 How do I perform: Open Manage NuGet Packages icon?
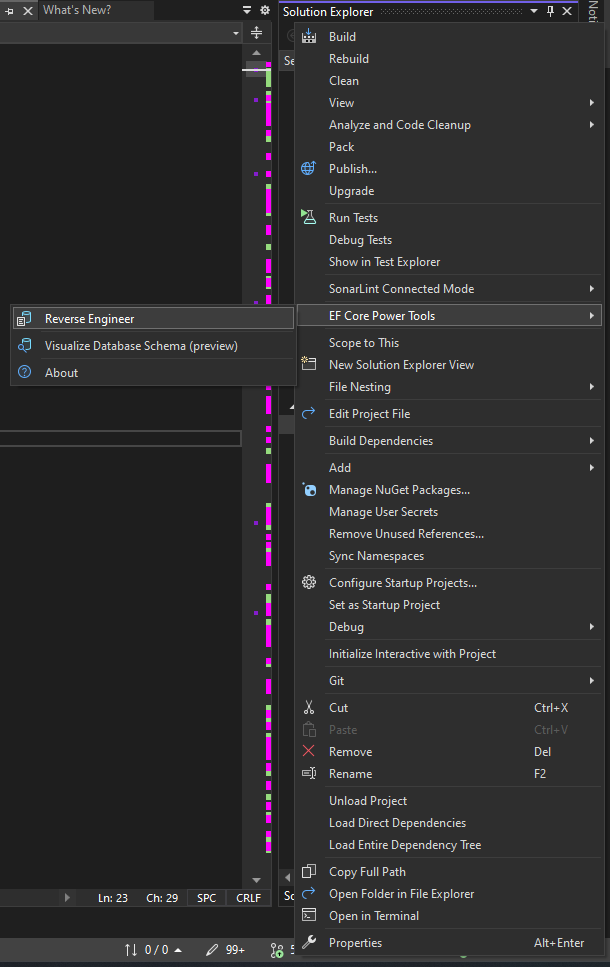(309, 490)
